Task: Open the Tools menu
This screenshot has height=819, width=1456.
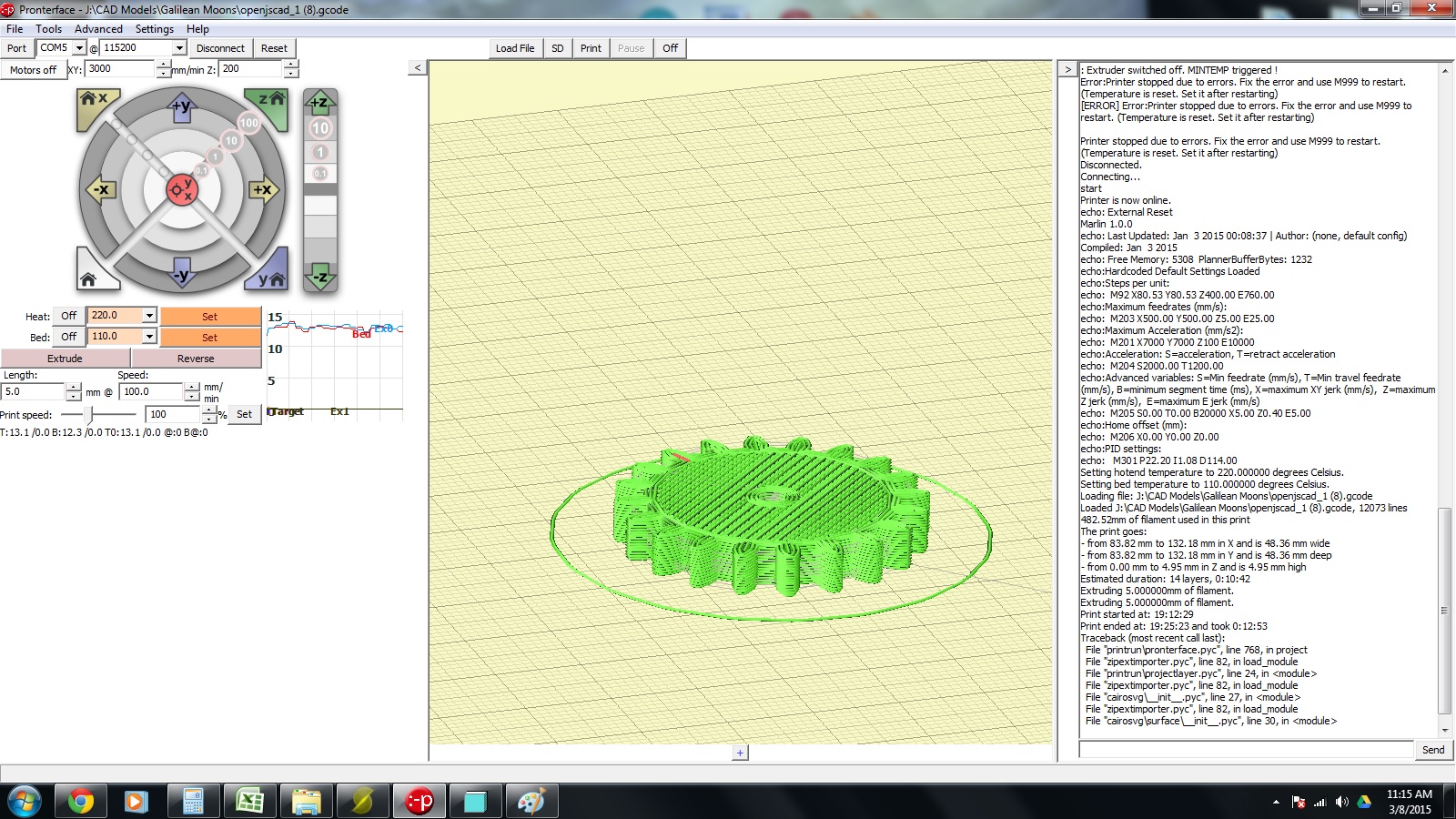Action: pyautogui.click(x=49, y=29)
